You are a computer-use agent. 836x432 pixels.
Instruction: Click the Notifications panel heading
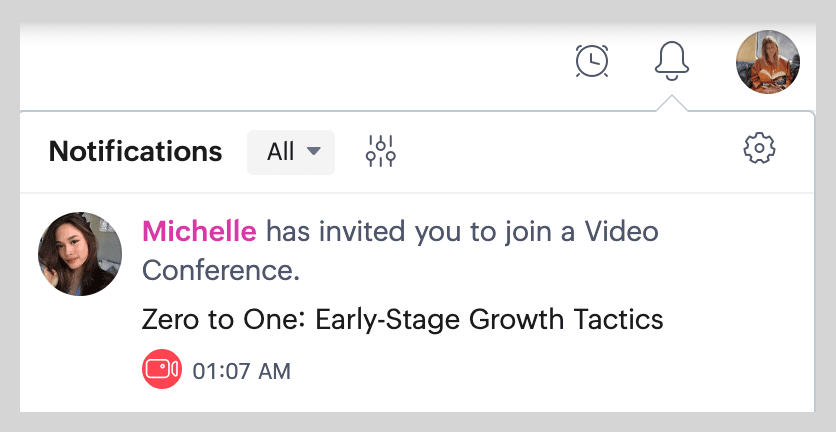tap(135, 152)
